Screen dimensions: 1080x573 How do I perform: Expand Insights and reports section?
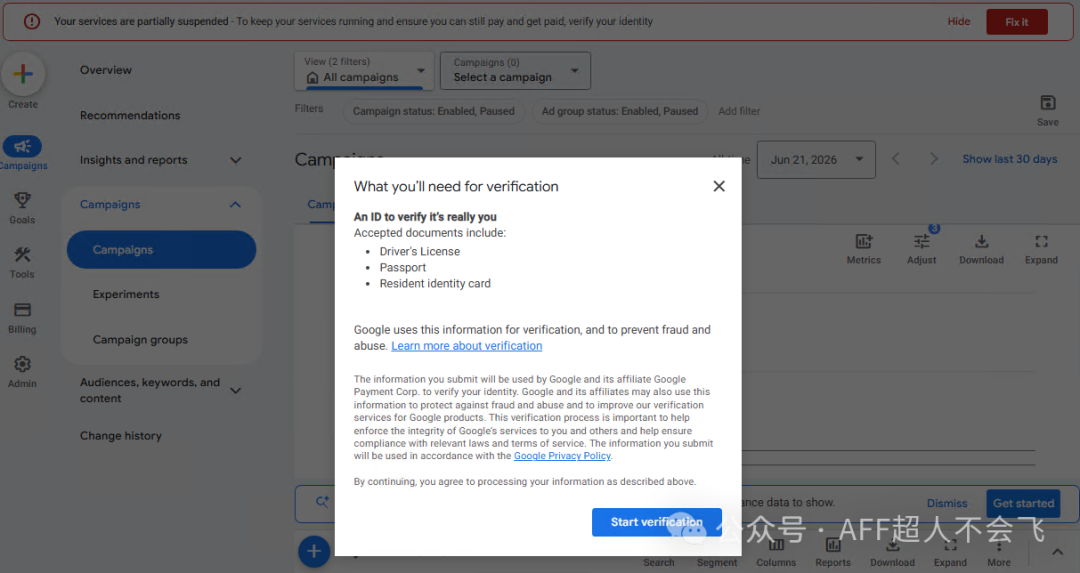click(x=236, y=160)
